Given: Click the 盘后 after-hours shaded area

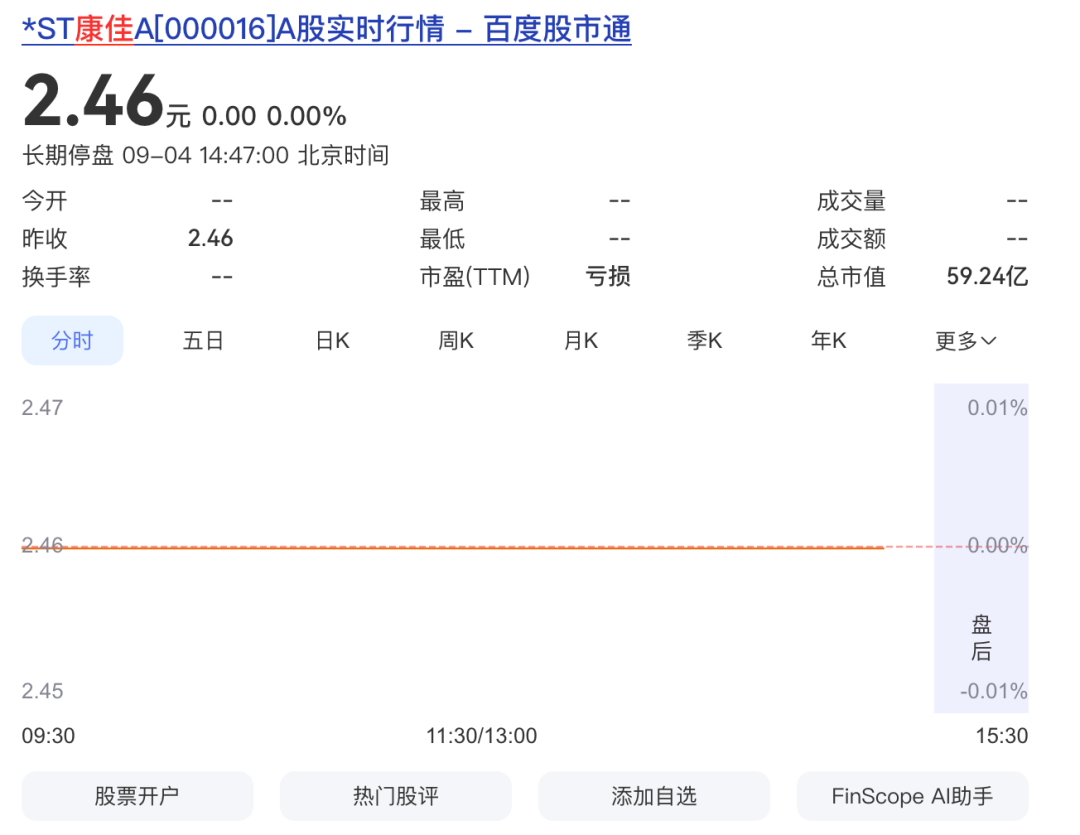Looking at the screenshot, I should [981, 548].
